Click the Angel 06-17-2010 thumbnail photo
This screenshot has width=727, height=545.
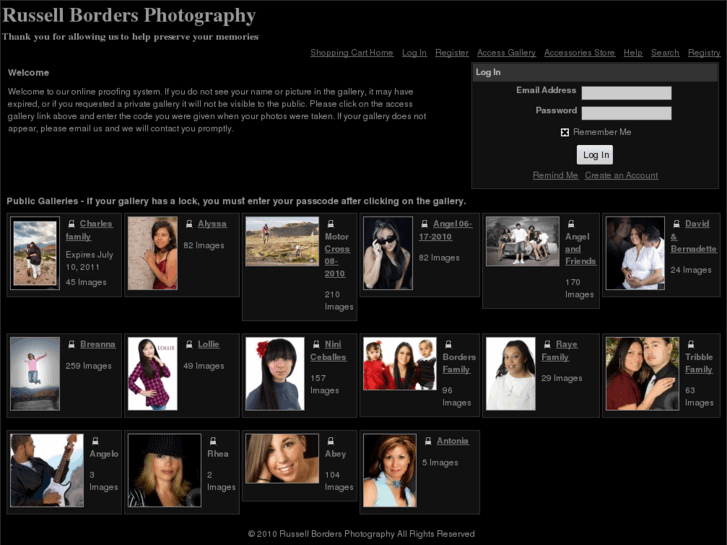(388, 253)
